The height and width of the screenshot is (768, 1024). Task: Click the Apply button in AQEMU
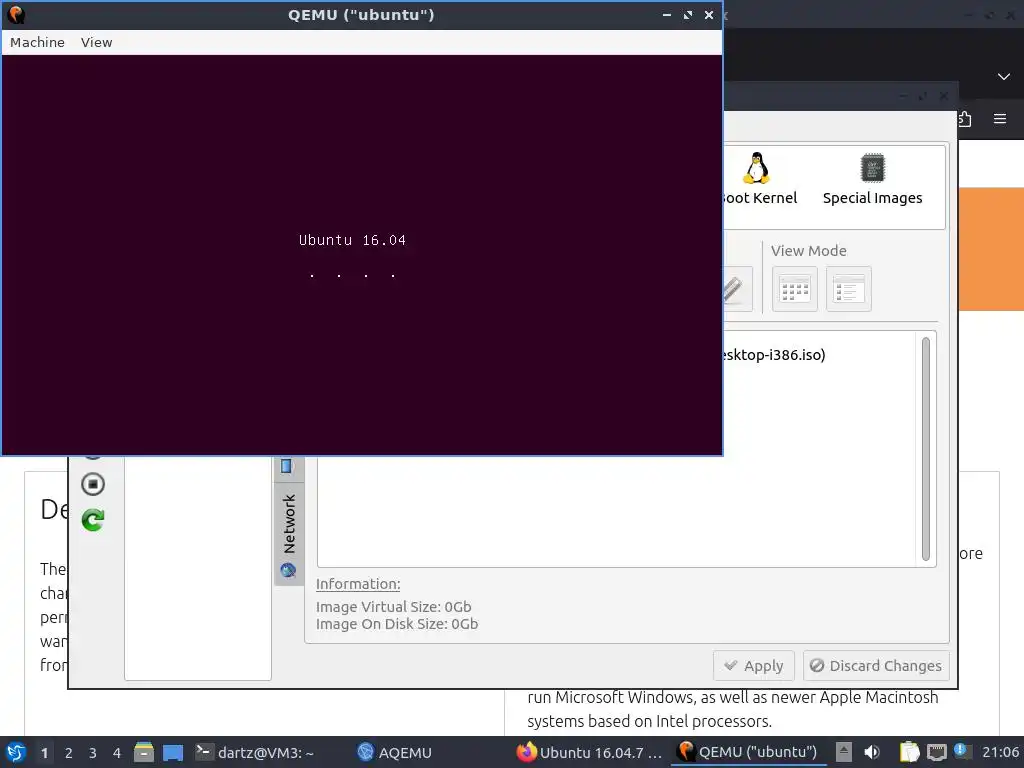point(754,665)
